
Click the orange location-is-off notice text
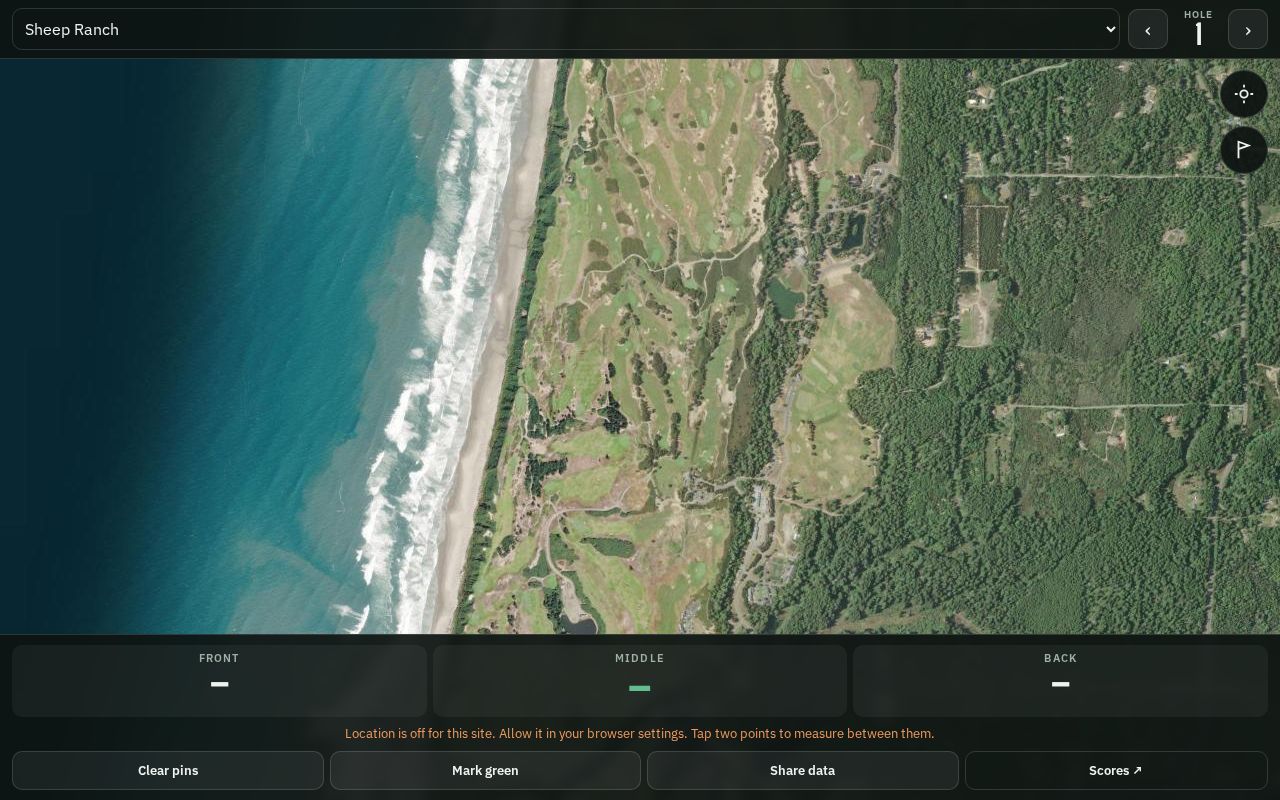640,733
